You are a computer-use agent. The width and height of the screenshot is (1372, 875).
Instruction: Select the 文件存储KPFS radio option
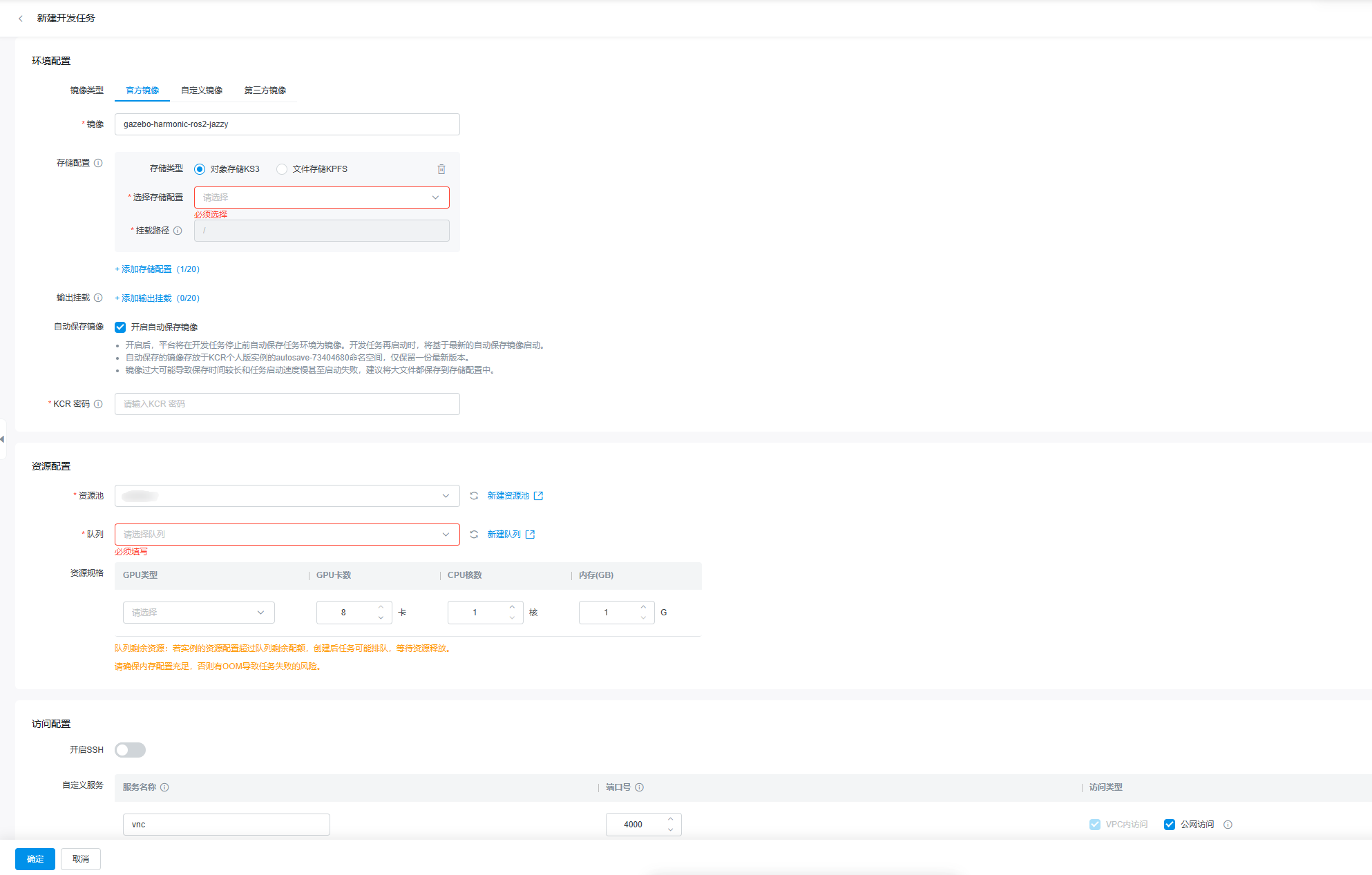coord(282,169)
